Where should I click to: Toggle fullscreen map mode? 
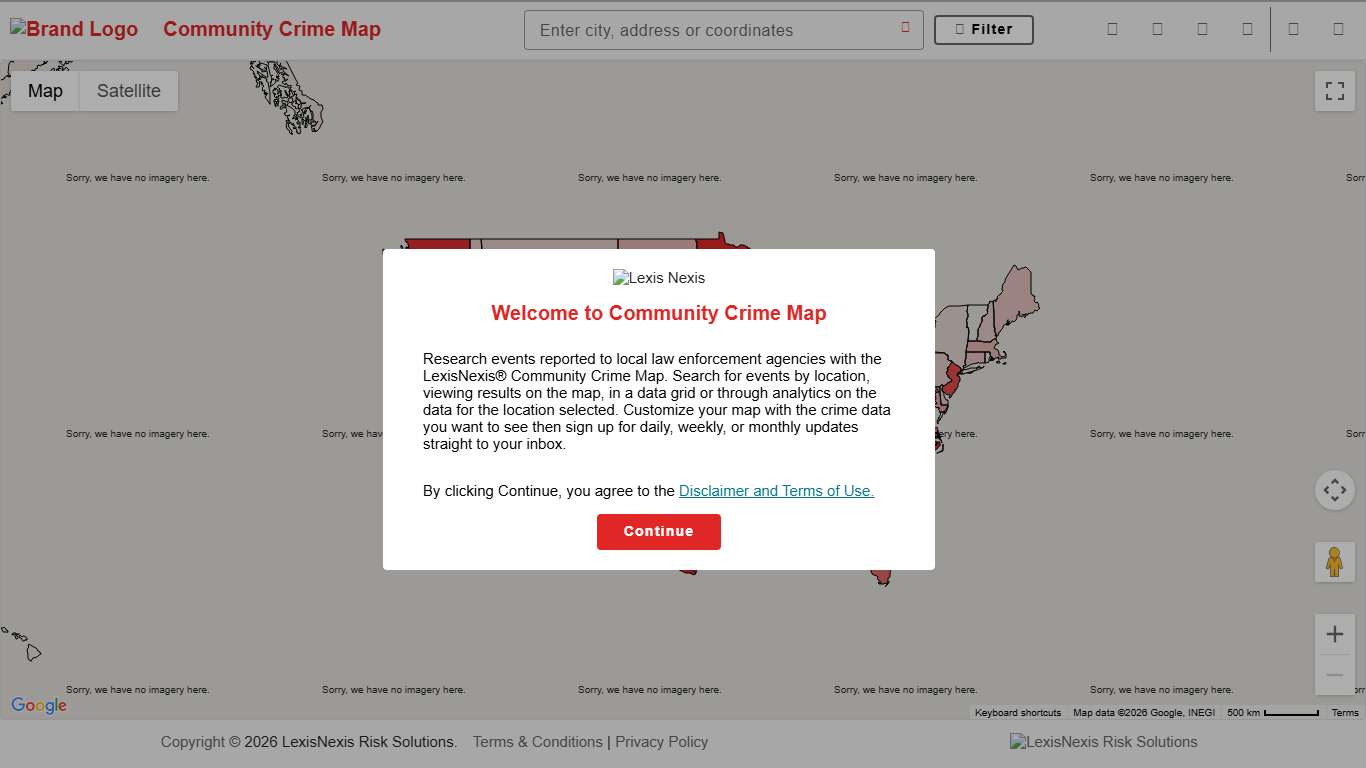[1334, 91]
